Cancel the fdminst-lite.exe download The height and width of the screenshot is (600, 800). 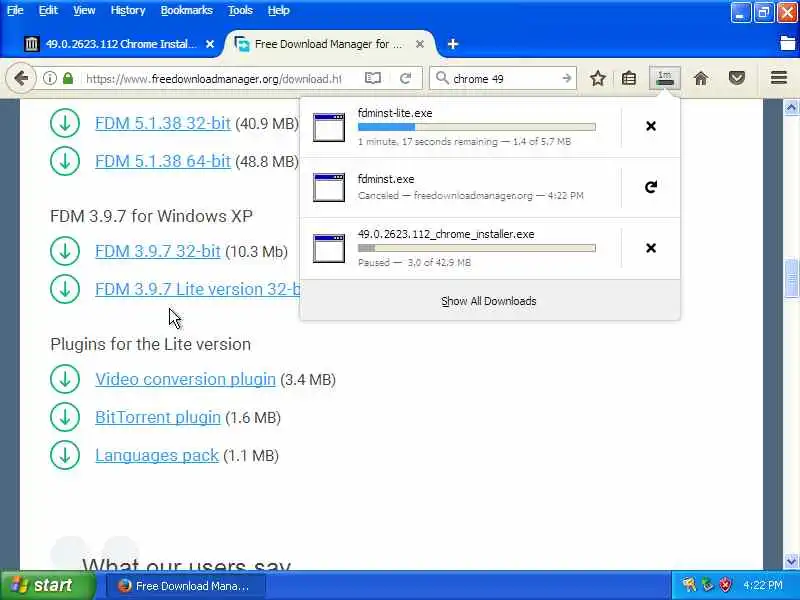(x=651, y=126)
